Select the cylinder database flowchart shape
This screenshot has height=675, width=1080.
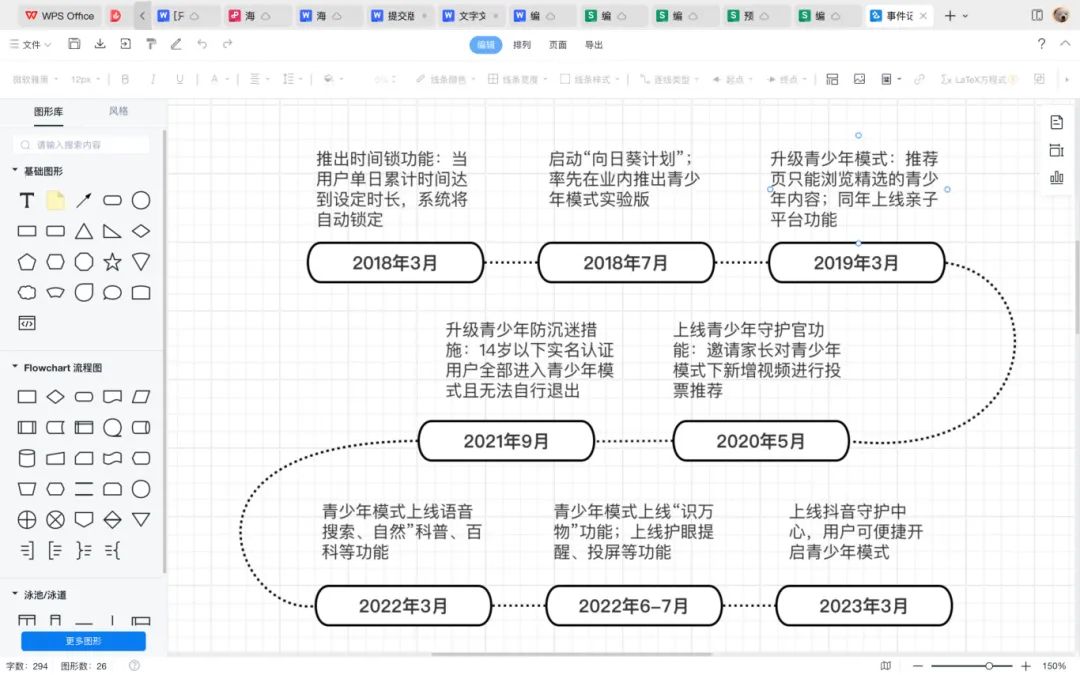[x=27, y=458]
